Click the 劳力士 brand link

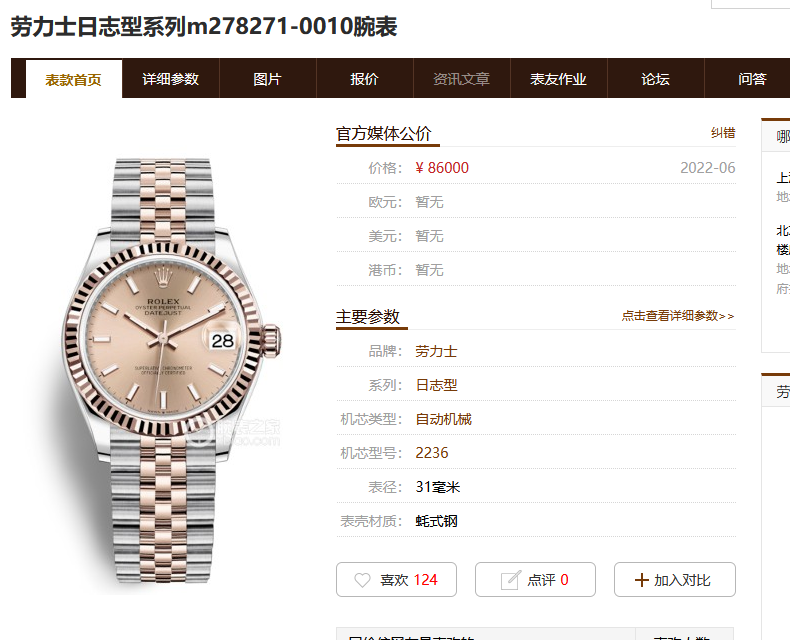pyautogui.click(x=436, y=351)
